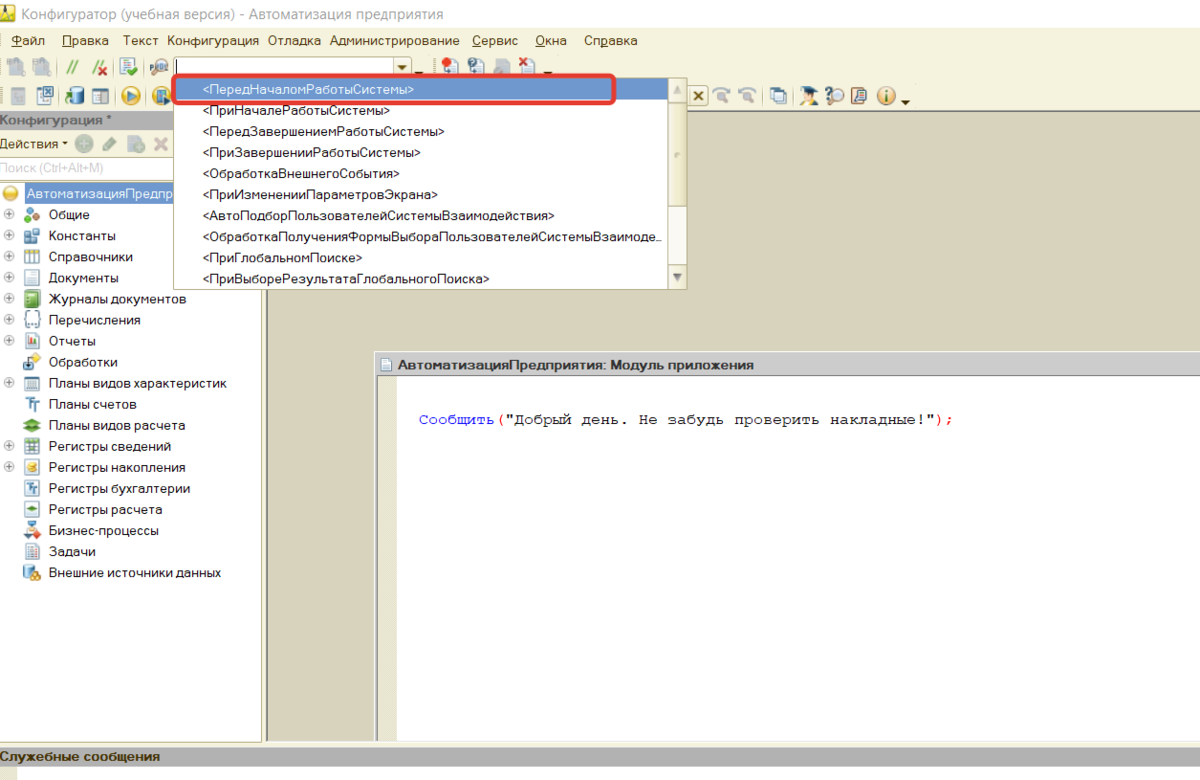Open the Сервис menu
The width and height of the screenshot is (1200, 780).
click(x=495, y=41)
